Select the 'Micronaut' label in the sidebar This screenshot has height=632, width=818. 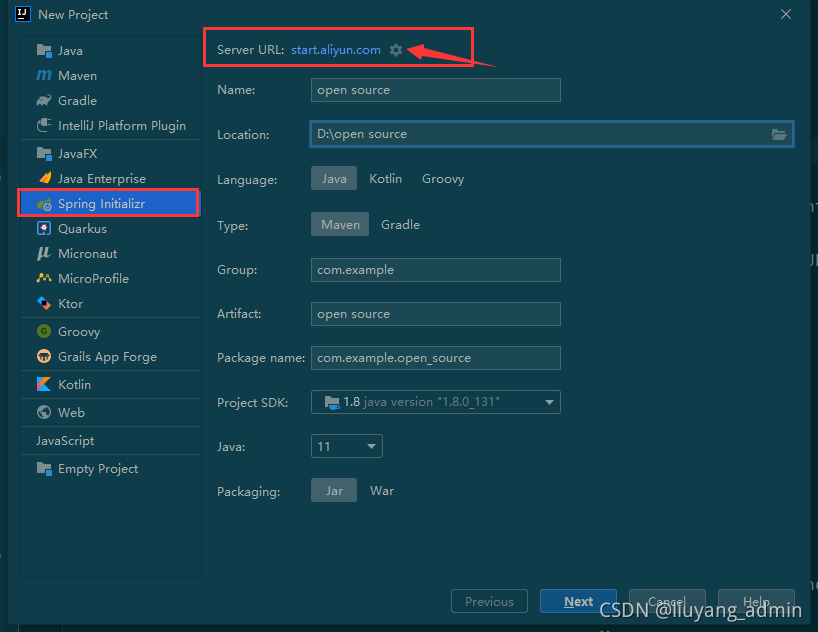[88, 254]
